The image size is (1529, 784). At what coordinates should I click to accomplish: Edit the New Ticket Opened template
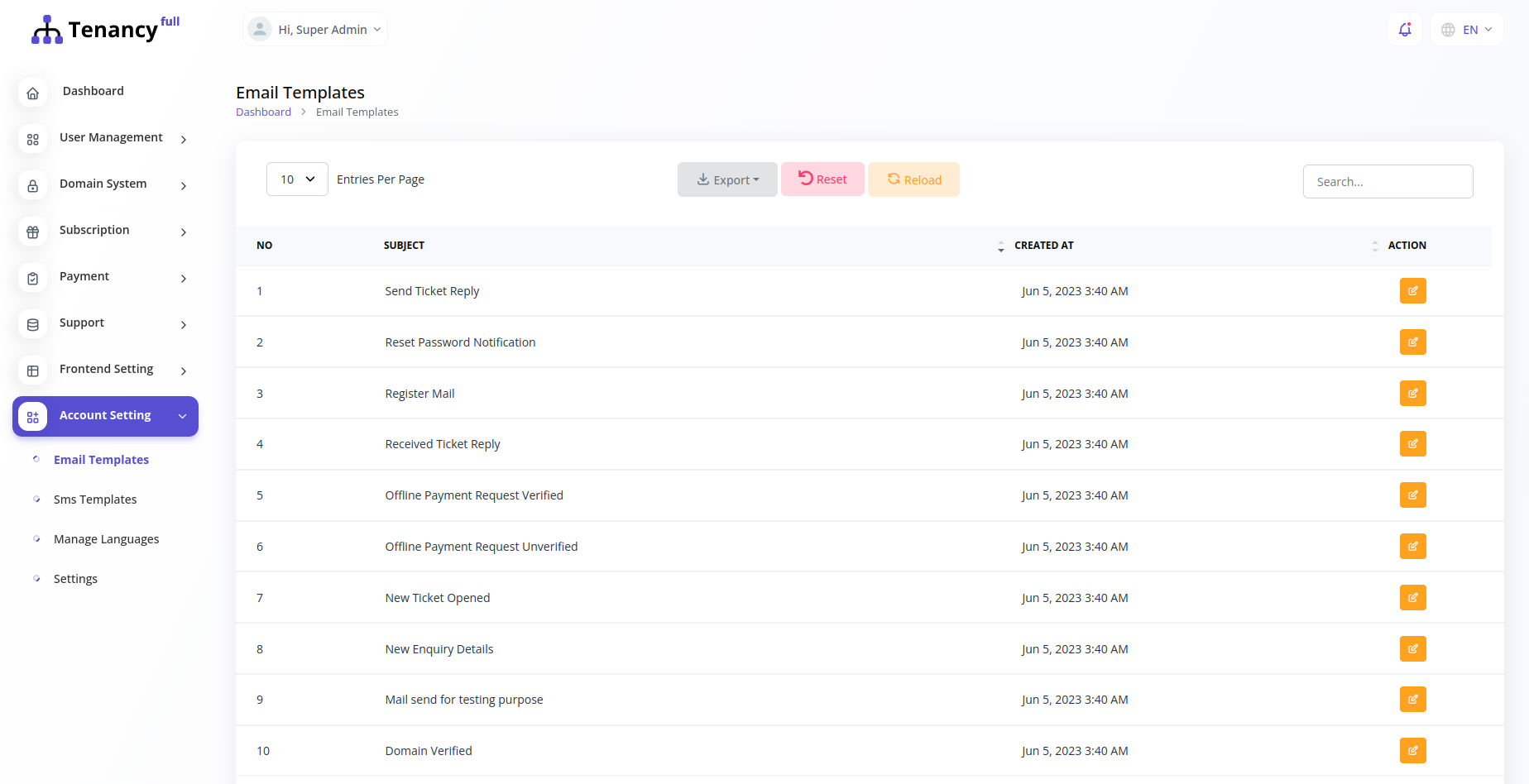pos(1412,598)
